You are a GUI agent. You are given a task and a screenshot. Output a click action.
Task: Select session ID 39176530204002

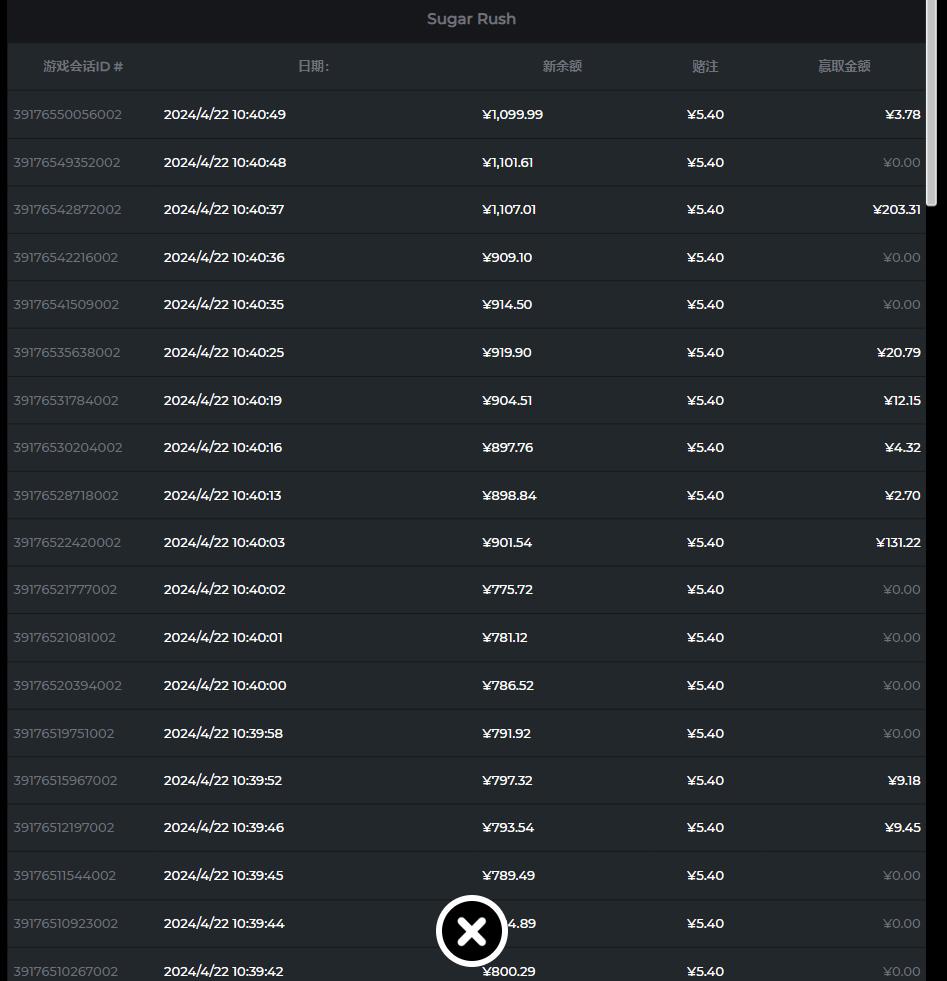click(68, 447)
